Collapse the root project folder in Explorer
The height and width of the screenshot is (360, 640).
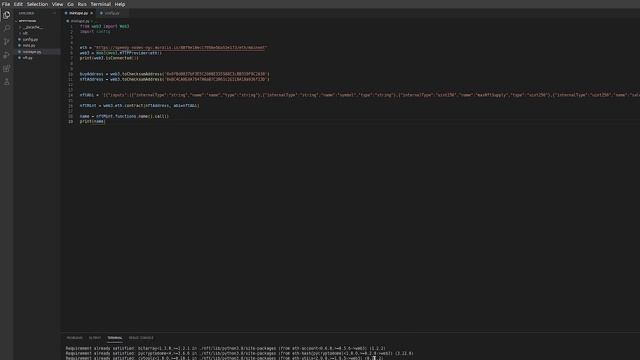point(27,21)
